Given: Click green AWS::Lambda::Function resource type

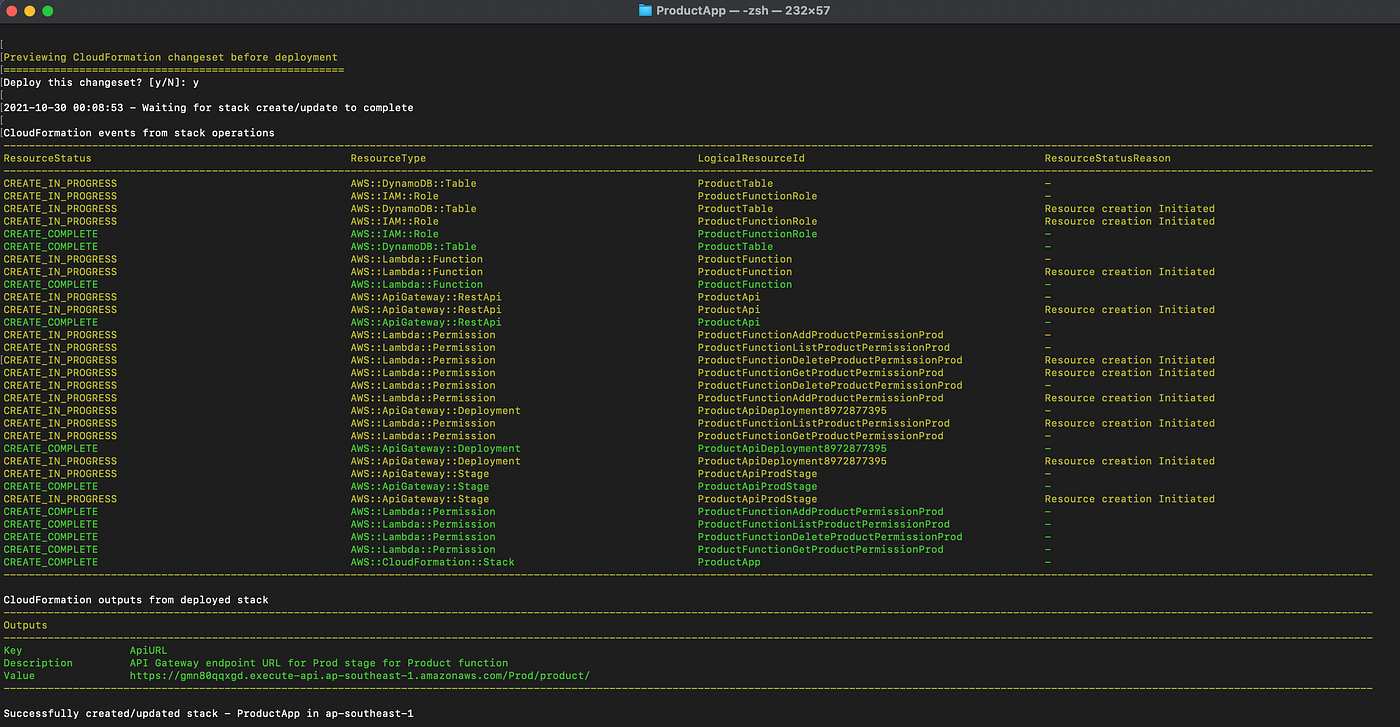Looking at the screenshot, I should click(x=416, y=285).
